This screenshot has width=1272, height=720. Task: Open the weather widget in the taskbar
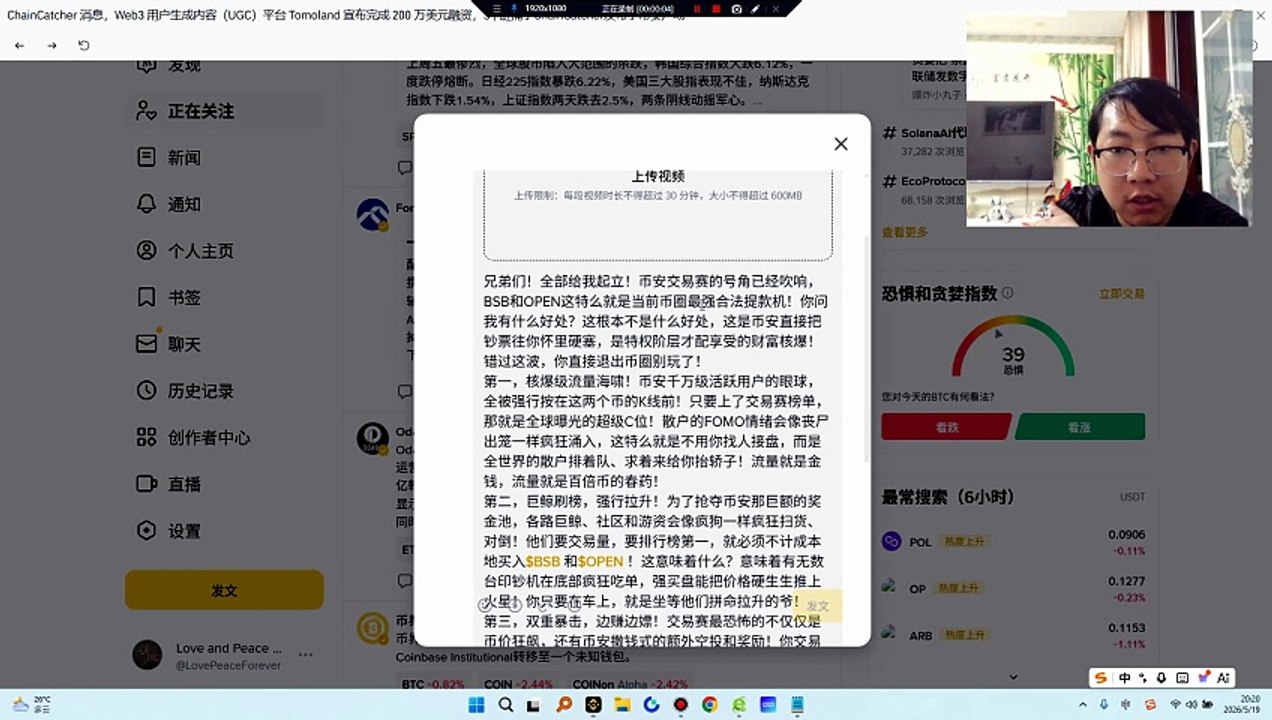click(x=32, y=704)
